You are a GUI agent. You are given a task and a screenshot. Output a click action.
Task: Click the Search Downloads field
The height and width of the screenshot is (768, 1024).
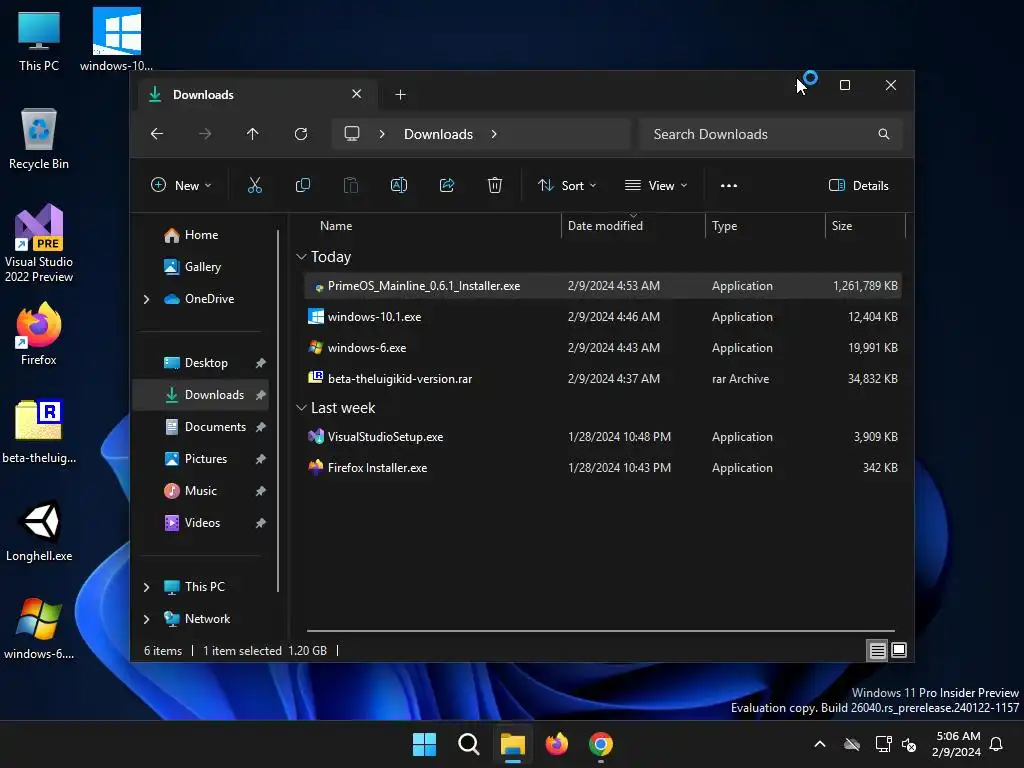click(771, 134)
